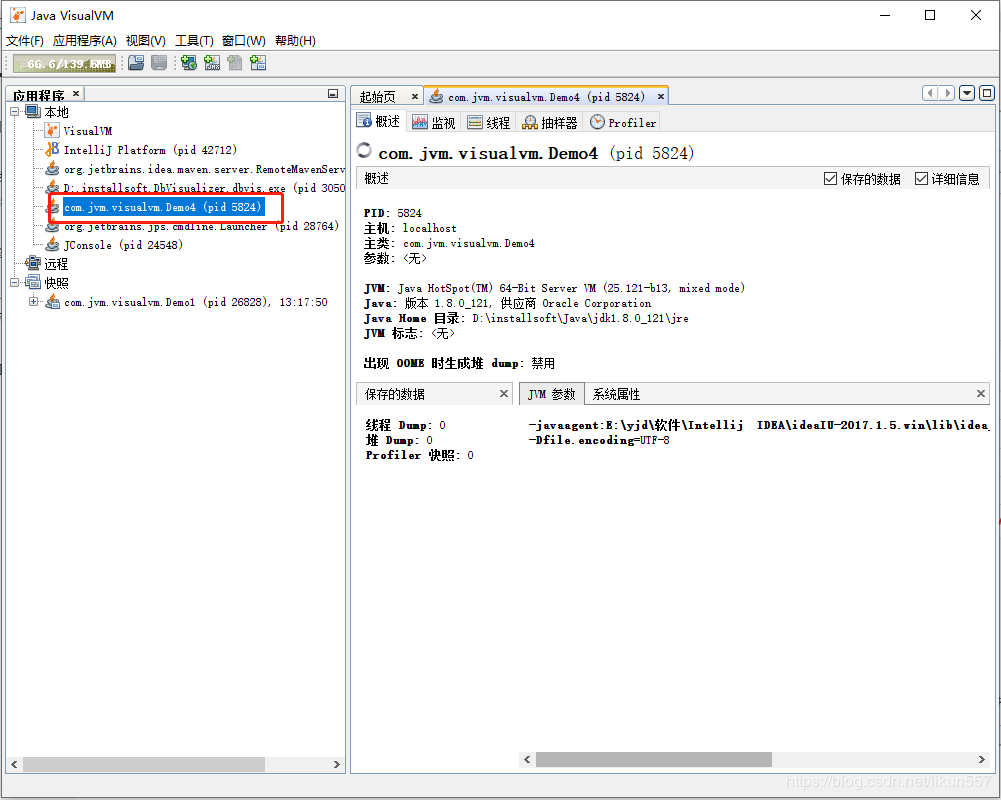Select com.jvm.visualvm.Demo4 (pid 5824) in tree
Viewport: 1001px width, 800px height.
click(163, 207)
